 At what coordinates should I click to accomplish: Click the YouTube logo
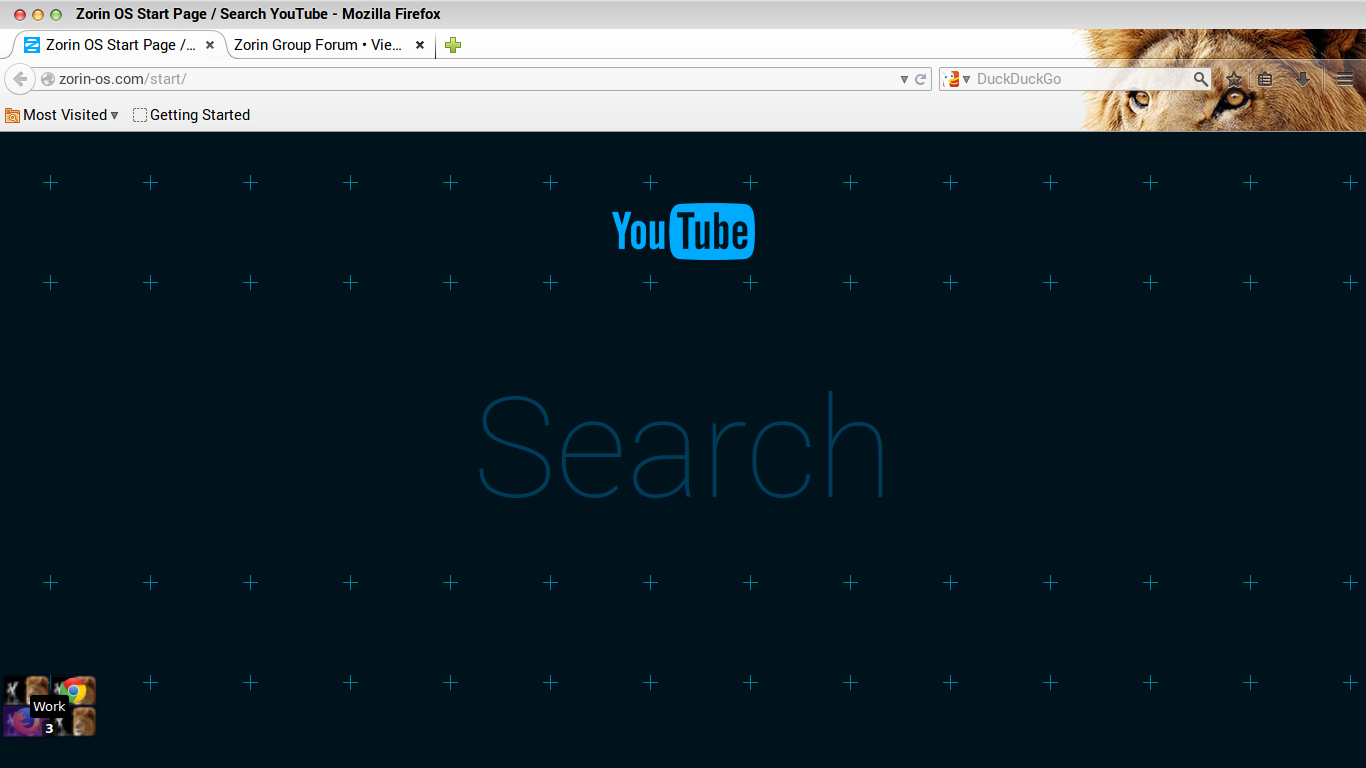683,231
